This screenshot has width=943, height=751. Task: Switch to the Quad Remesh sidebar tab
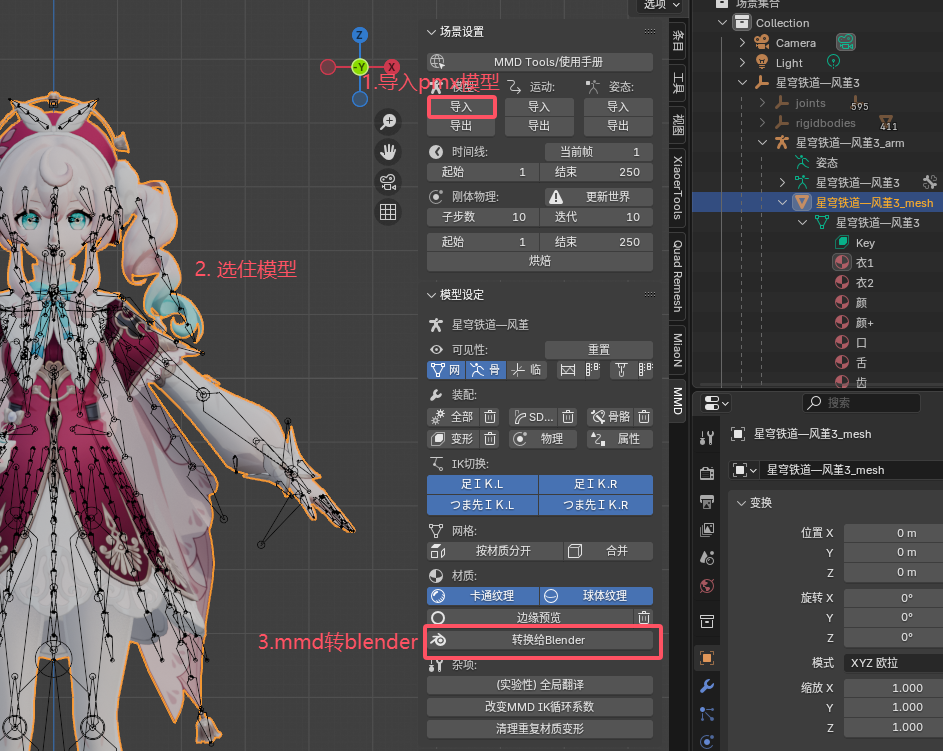(x=678, y=276)
